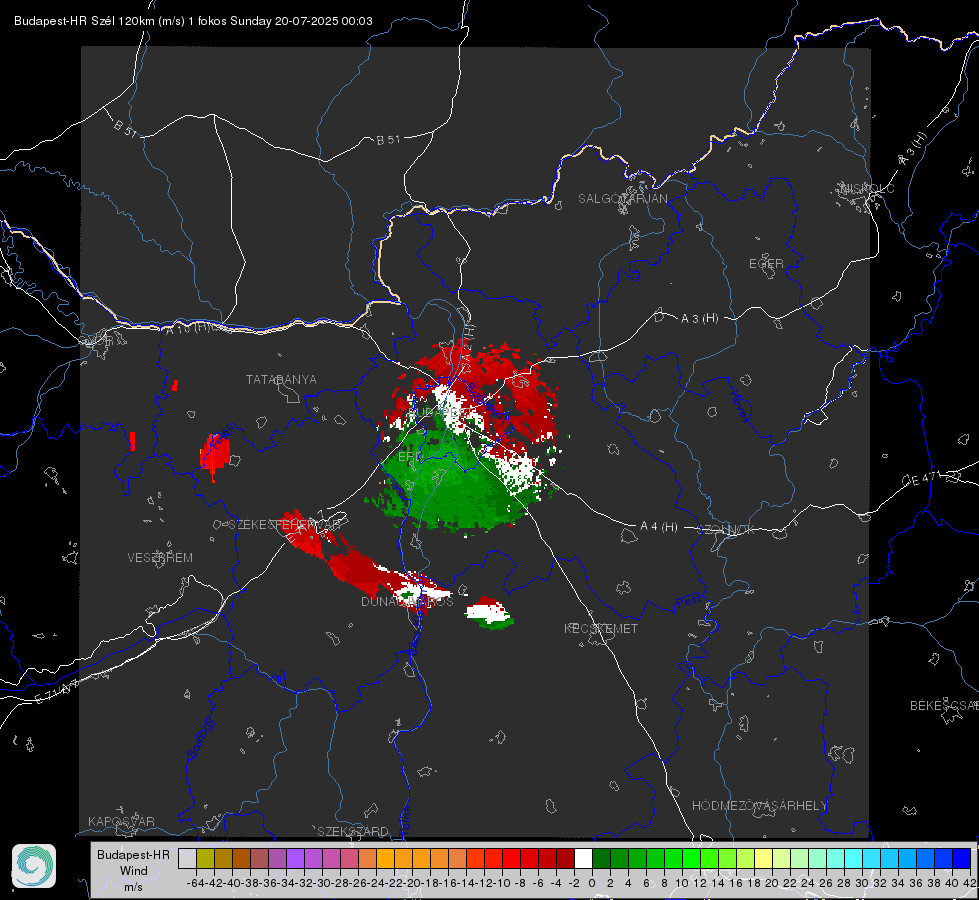
Task: Click the 'A 3 (H)' label near Eger
Action: 699,319
